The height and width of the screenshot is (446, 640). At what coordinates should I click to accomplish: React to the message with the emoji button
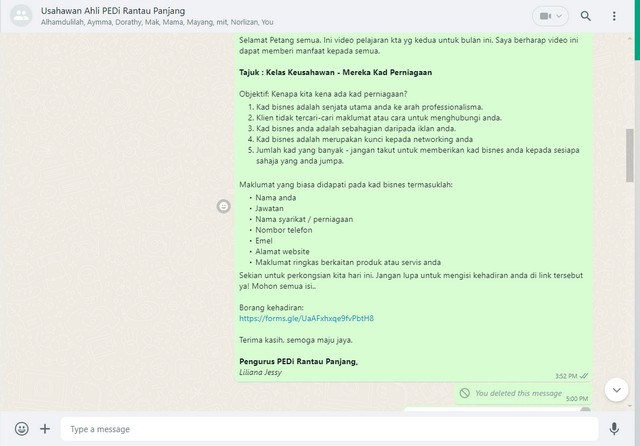pos(223,206)
